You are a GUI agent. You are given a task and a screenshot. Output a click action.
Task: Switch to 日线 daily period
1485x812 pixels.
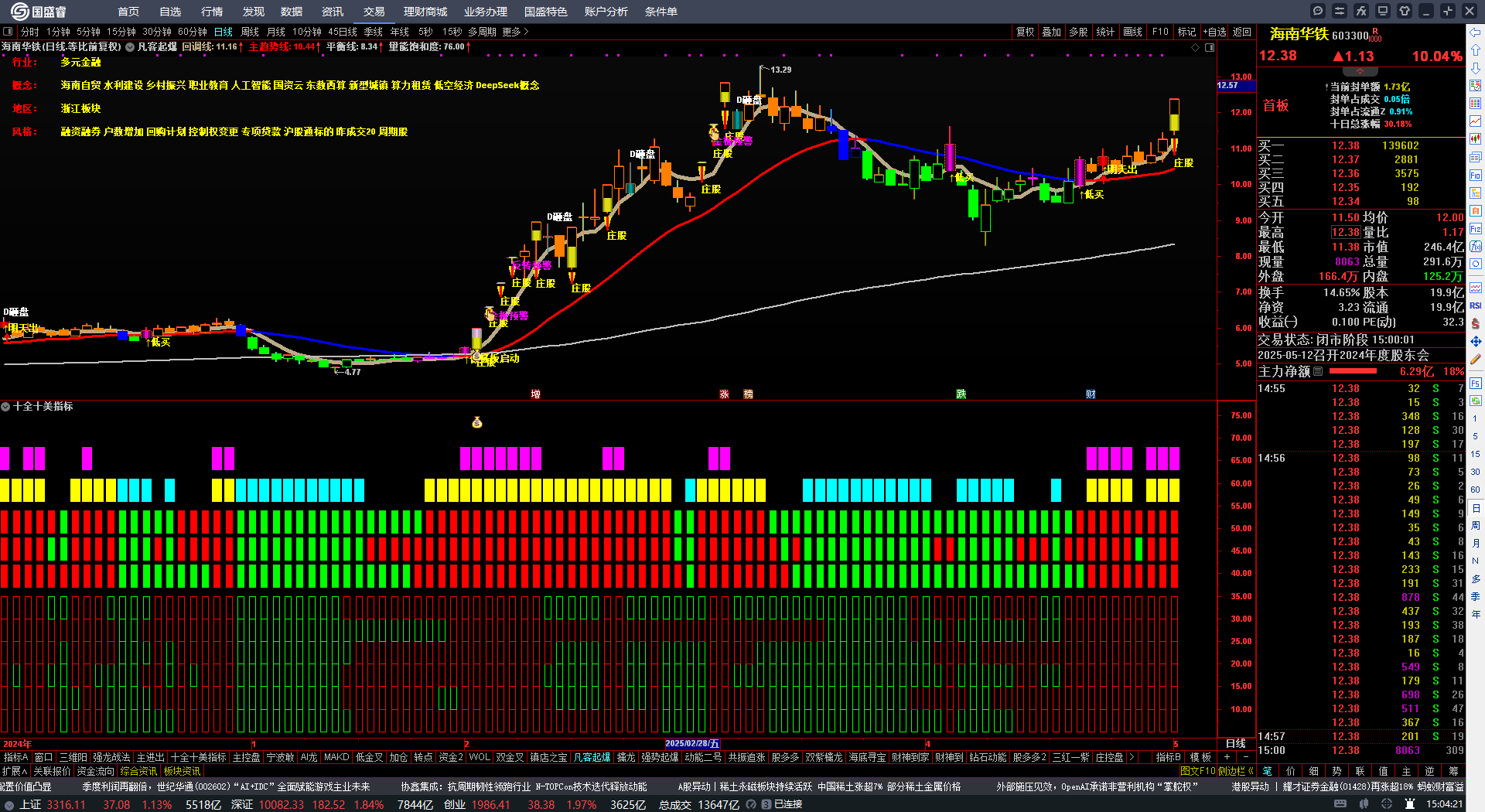[x=224, y=32]
